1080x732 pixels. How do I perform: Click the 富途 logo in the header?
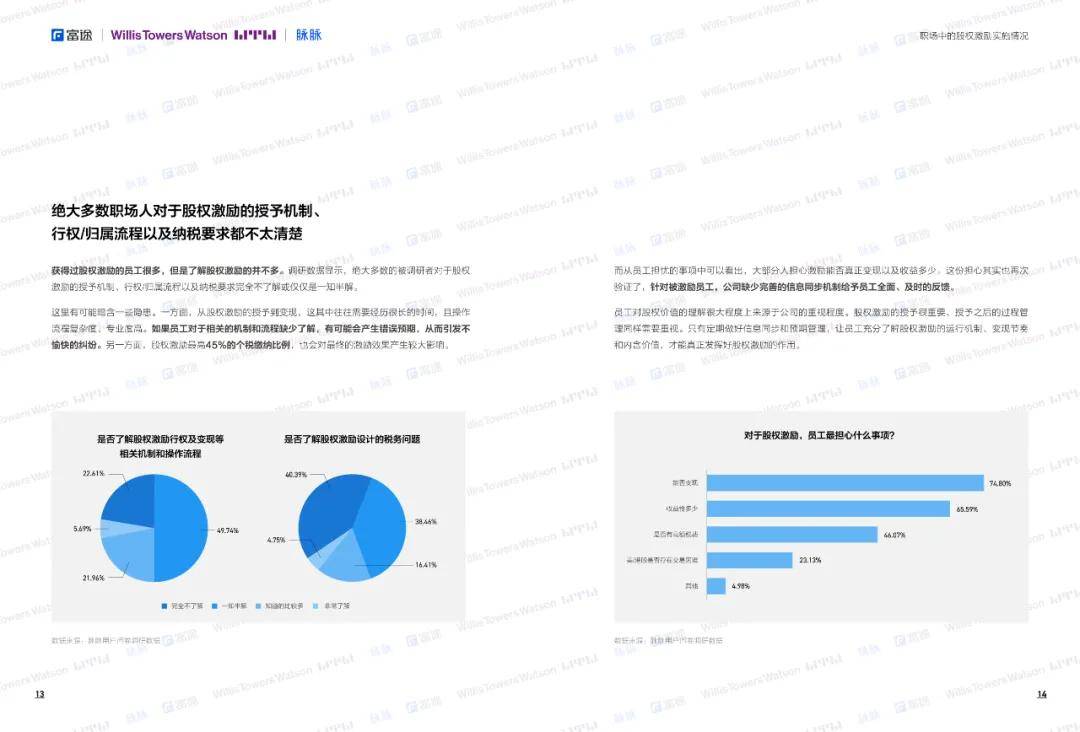72,35
